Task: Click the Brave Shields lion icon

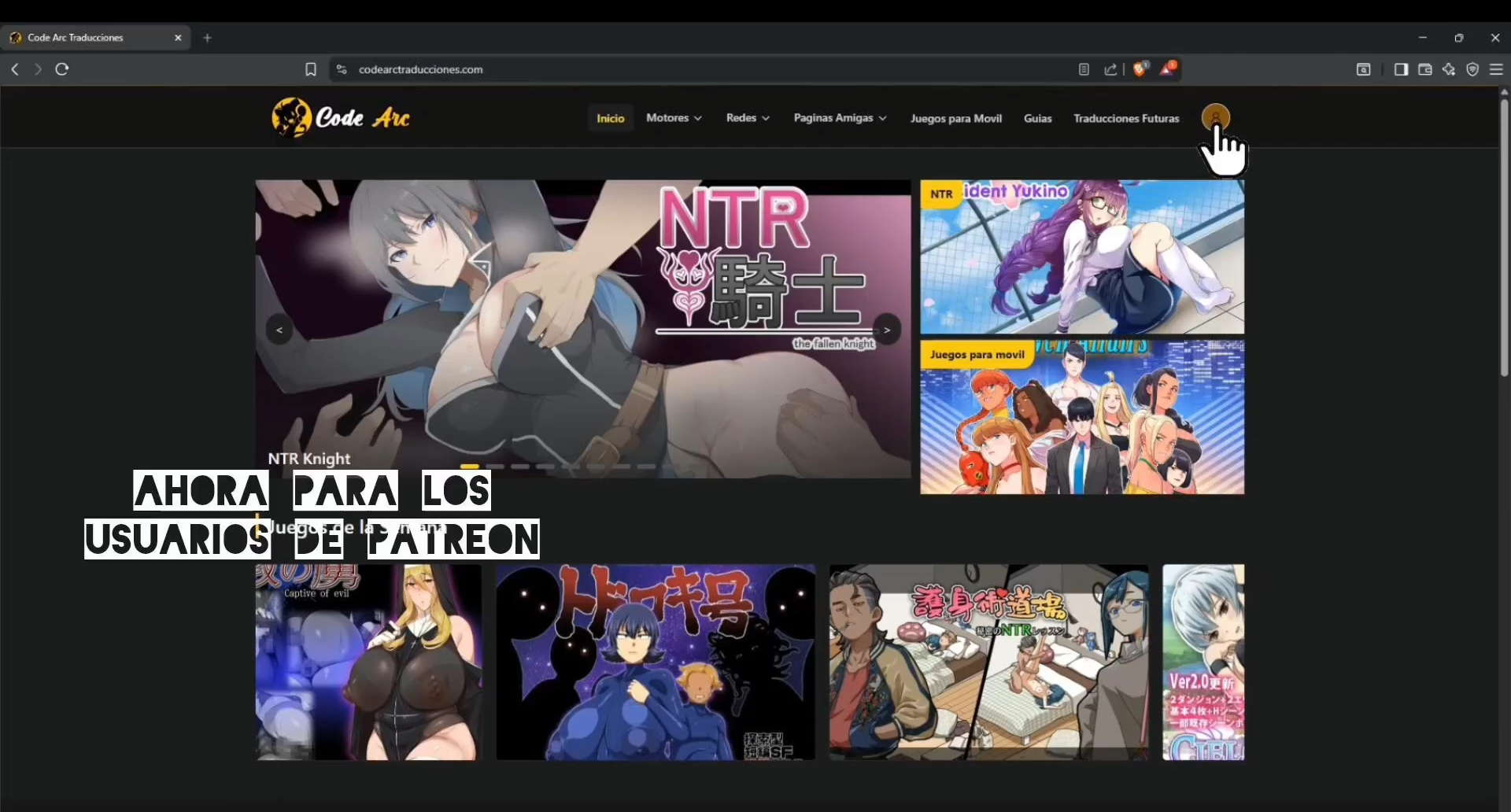Action: coord(1140,69)
